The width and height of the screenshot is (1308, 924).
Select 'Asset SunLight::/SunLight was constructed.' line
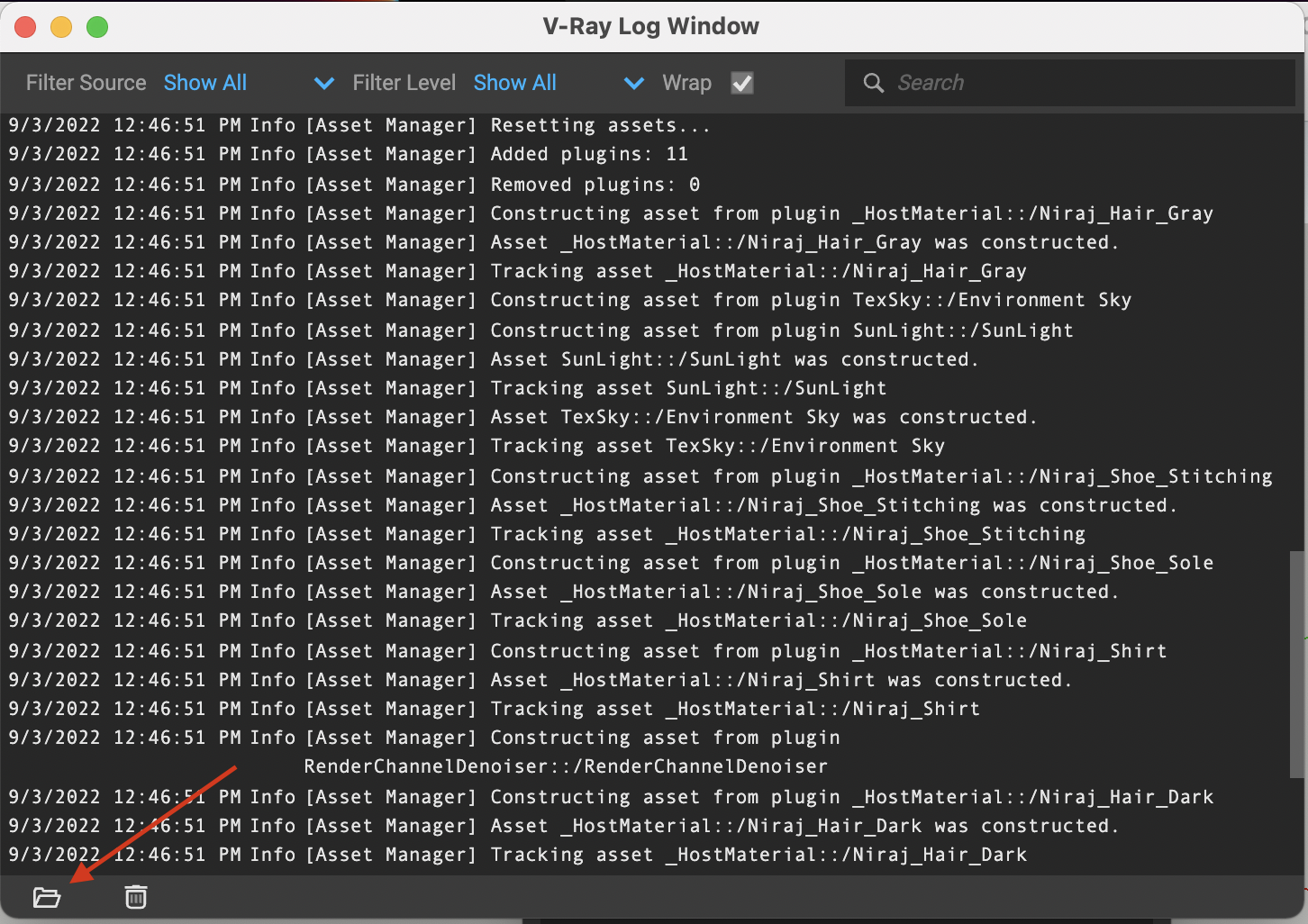[494, 359]
